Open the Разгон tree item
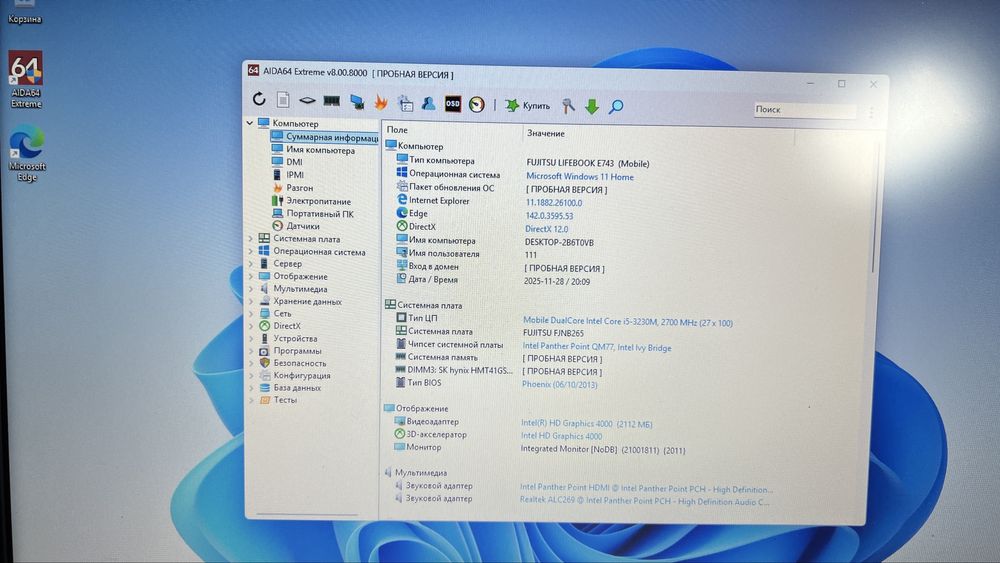The image size is (1000, 563). click(x=293, y=188)
